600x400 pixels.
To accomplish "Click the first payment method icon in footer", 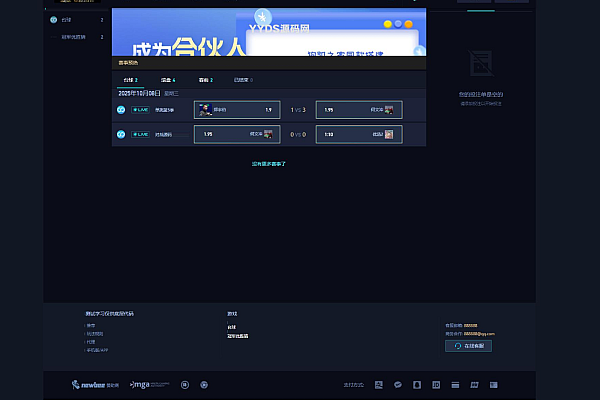I will click(378, 384).
